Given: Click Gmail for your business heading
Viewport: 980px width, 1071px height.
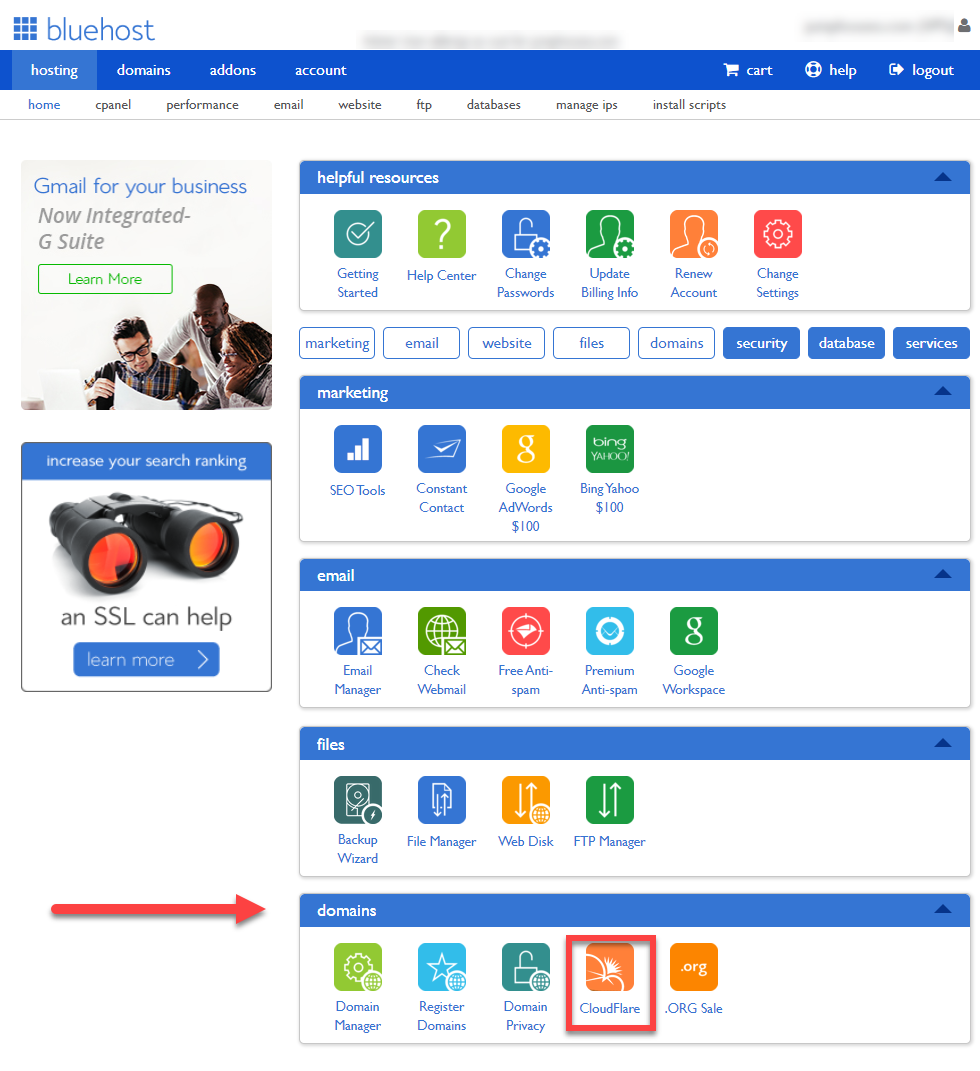Looking at the screenshot, I should 140,186.
